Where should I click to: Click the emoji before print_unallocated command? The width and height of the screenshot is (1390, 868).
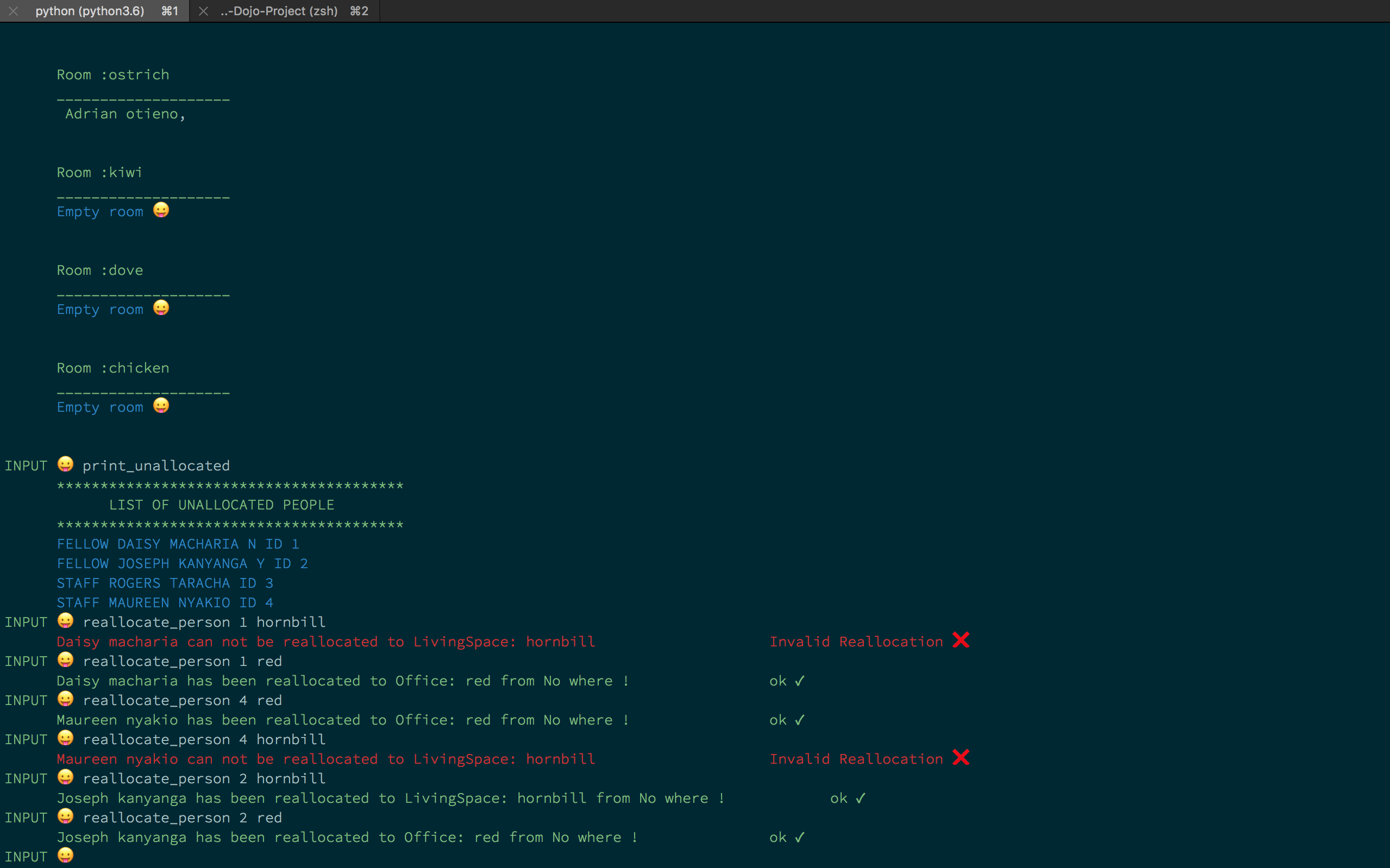[65, 464]
